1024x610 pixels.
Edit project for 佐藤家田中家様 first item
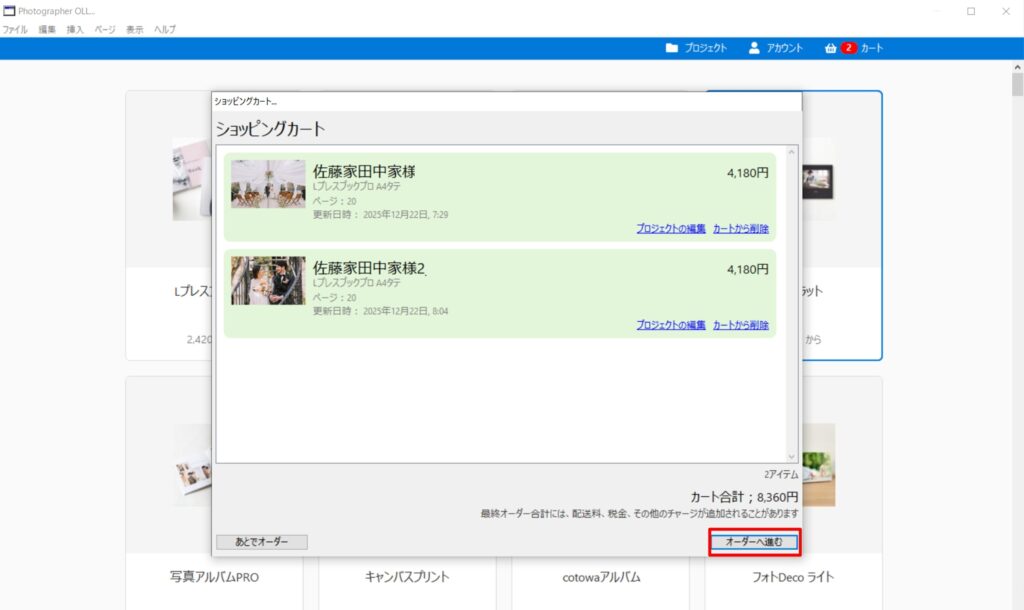point(670,229)
